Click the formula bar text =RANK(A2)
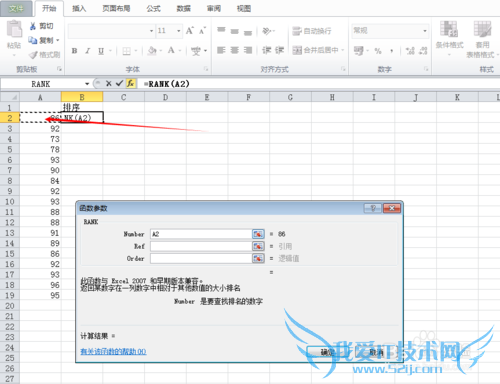This screenshot has width=500, height=384. pyautogui.click(x=167, y=84)
